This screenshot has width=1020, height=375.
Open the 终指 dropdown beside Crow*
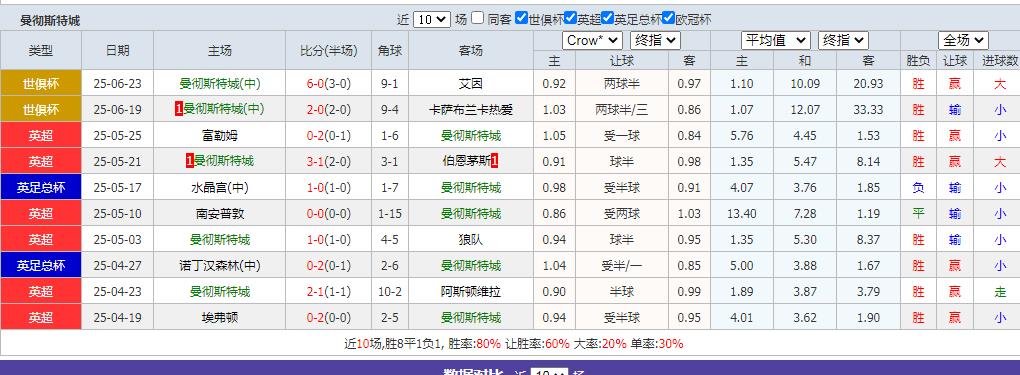pos(655,40)
